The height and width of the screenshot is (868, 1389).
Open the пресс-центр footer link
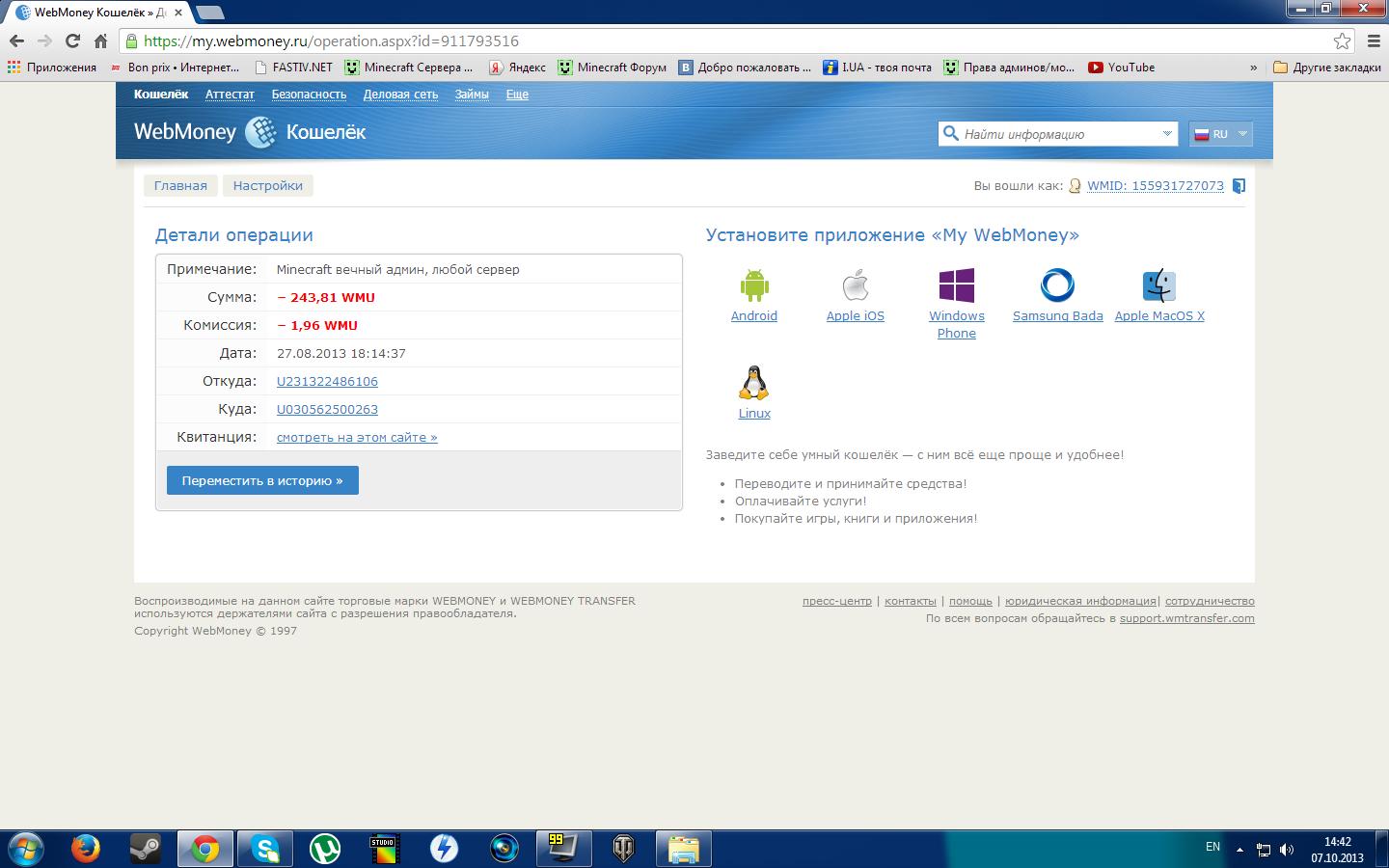(837, 601)
